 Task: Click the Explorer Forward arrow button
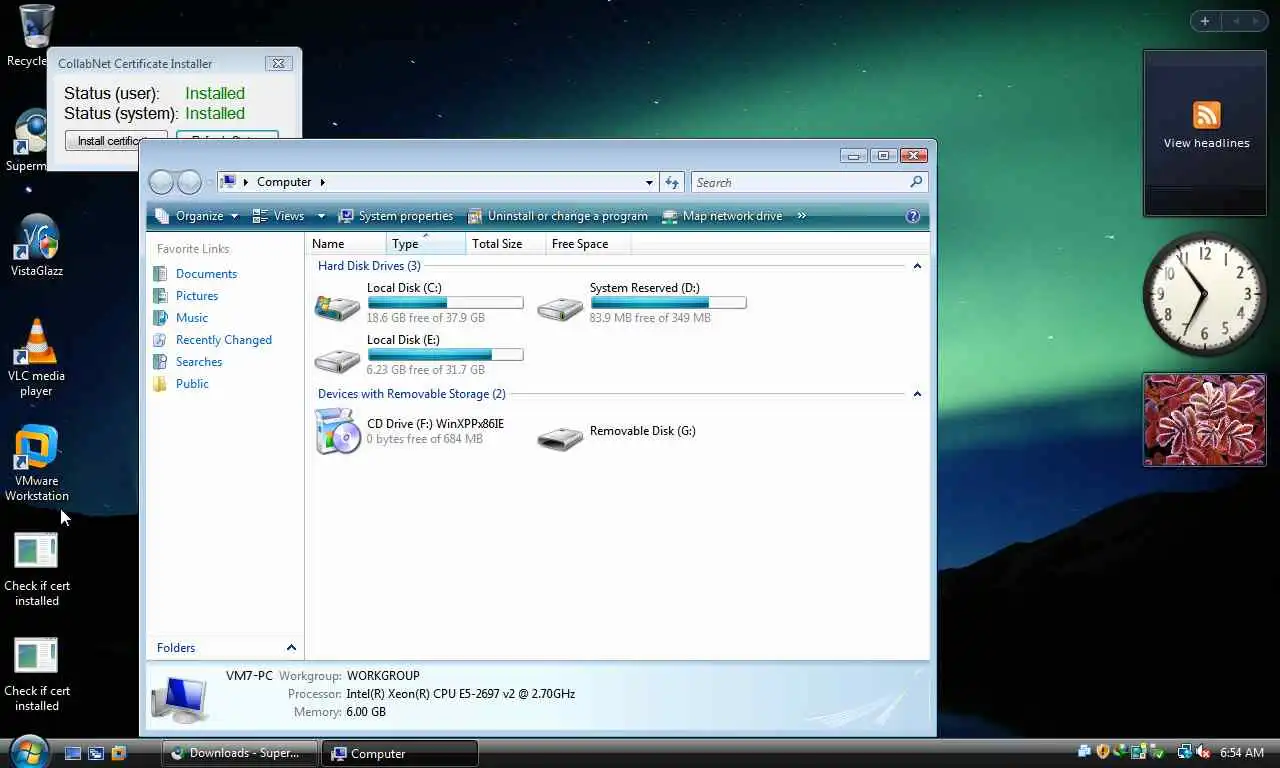pos(189,182)
